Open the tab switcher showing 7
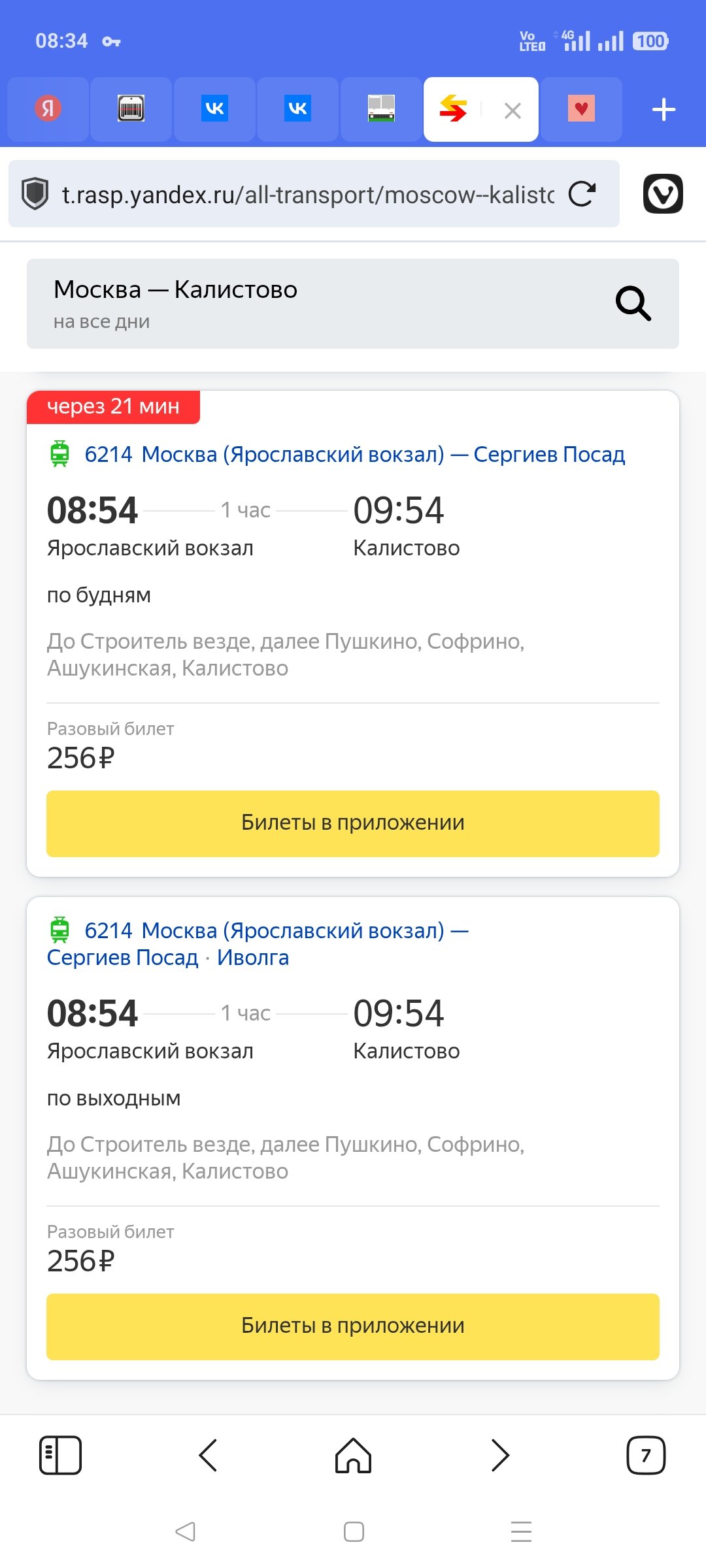The width and height of the screenshot is (706, 1568). 645,1455
